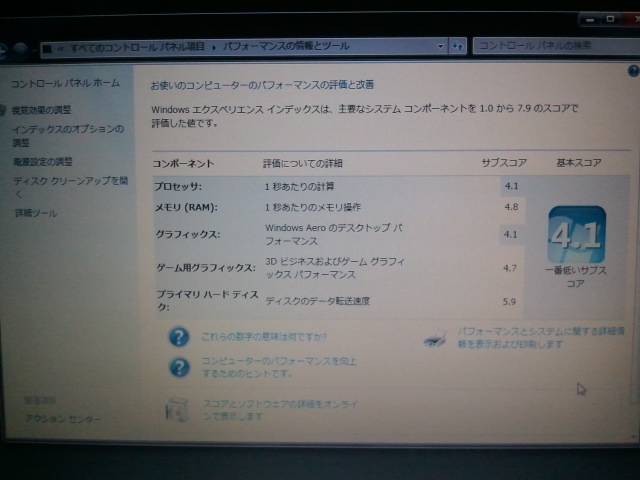The height and width of the screenshot is (480, 640).
Task: Expand the breadcrumb chevron before すべてのコントロール
Action: click(60, 49)
